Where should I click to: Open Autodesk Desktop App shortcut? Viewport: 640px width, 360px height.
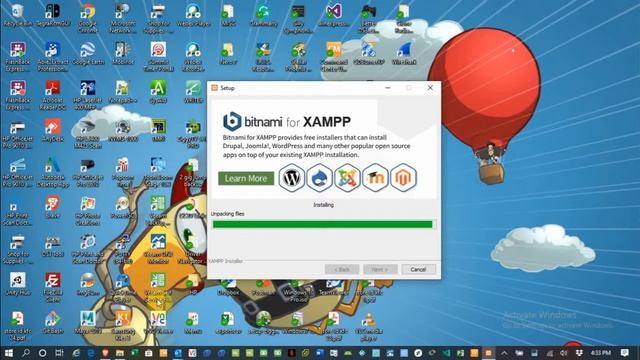coord(53,172)
